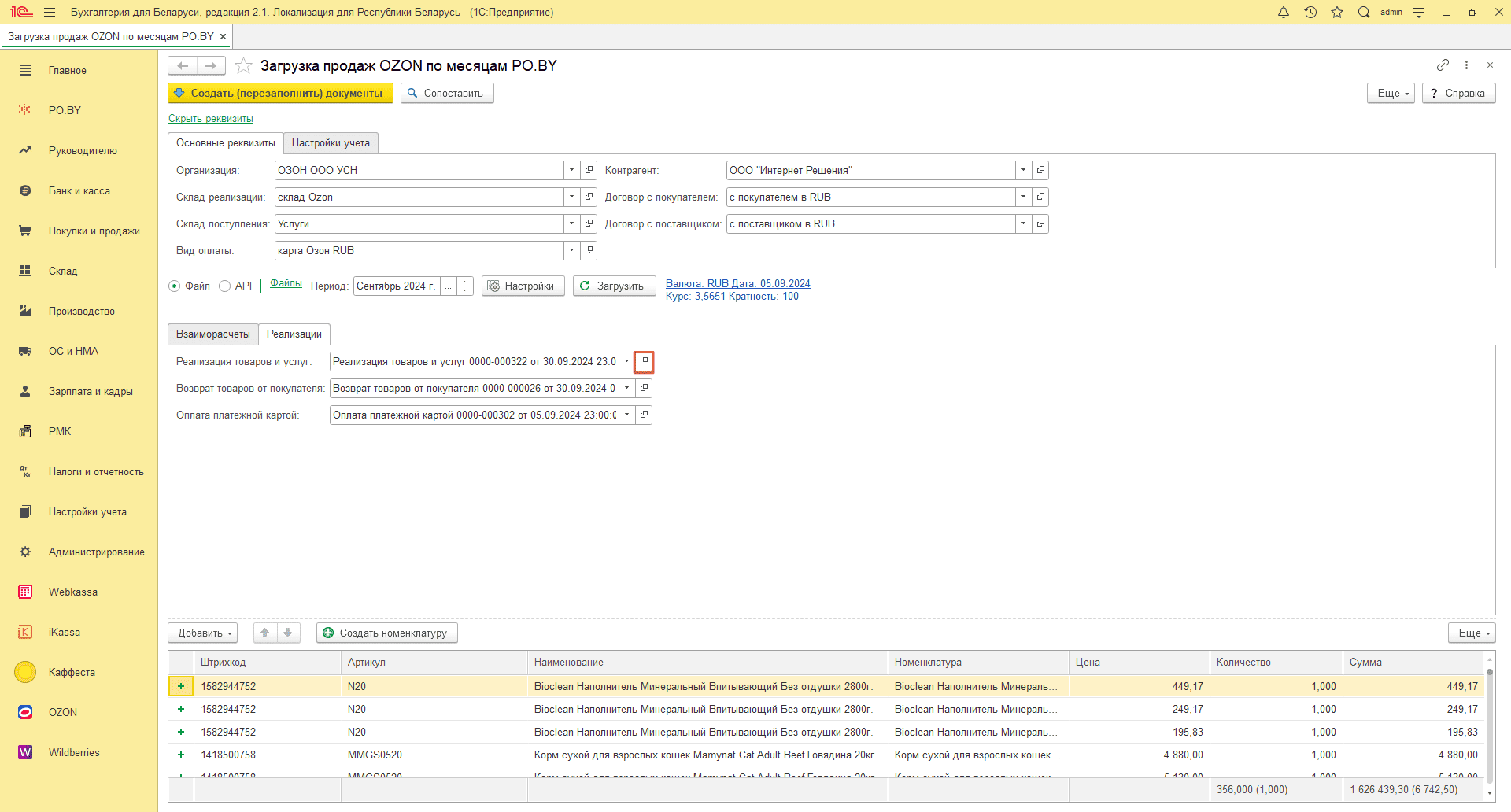Image resolution: width=1511 pixels, height=812 pixels.
Task: Click the Скрыть реквизиты link
Action: tap(211, 119)
